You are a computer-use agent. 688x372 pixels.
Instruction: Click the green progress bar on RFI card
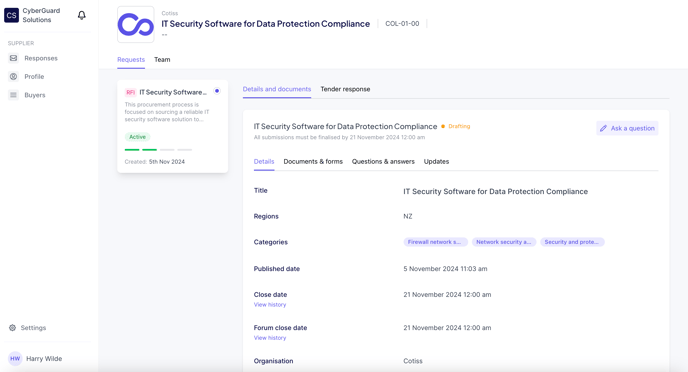141,150
